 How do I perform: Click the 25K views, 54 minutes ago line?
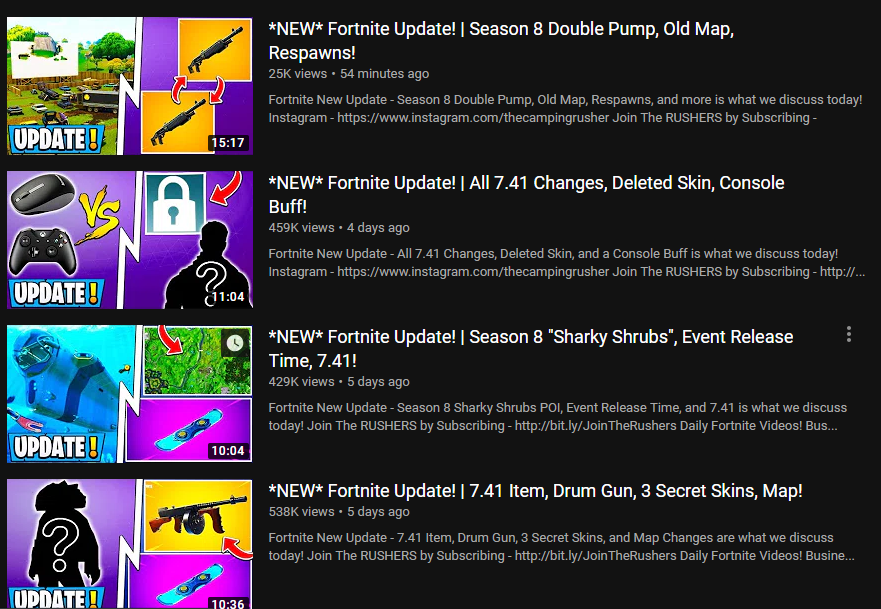click(349, 74)
